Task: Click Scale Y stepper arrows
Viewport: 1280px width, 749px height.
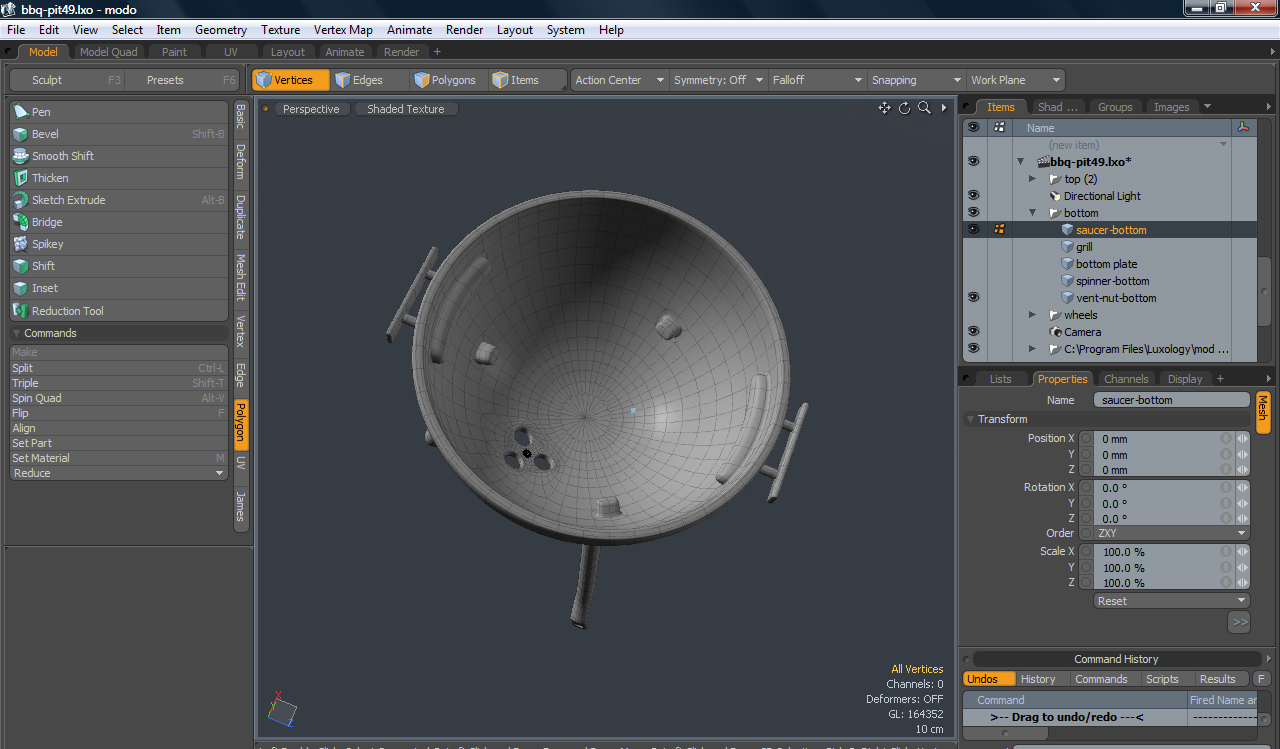Action: 1243,568
